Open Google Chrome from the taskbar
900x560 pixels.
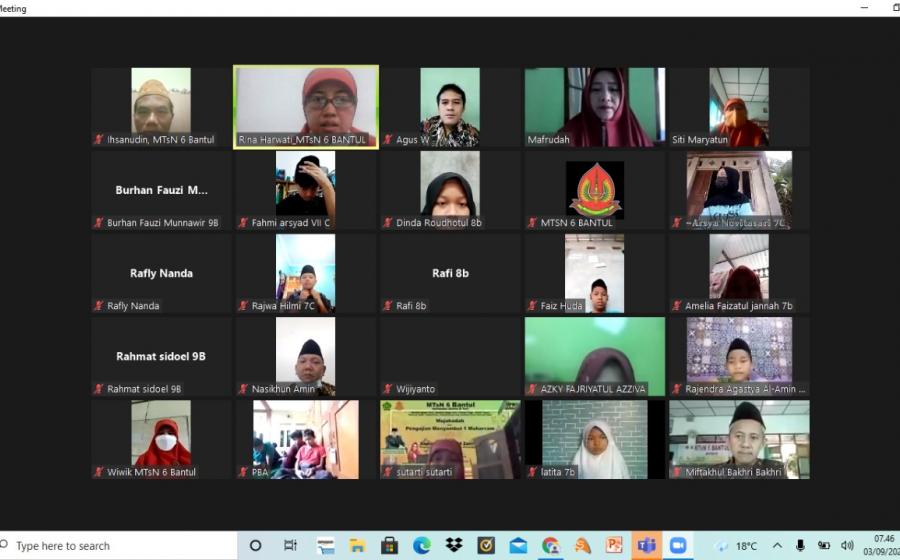(550, 545)
